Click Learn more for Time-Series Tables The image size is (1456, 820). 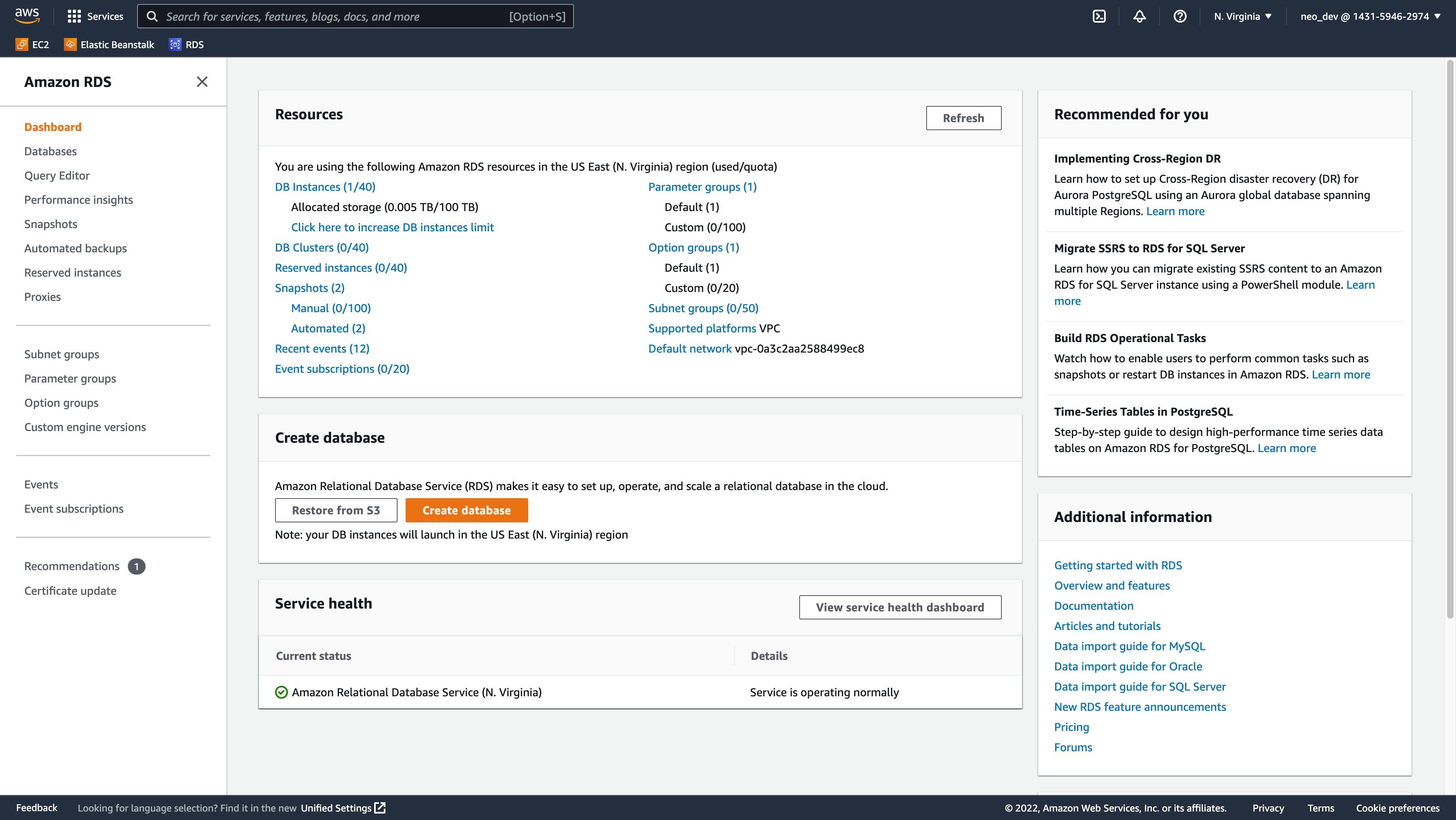[x=1287, y=448]
